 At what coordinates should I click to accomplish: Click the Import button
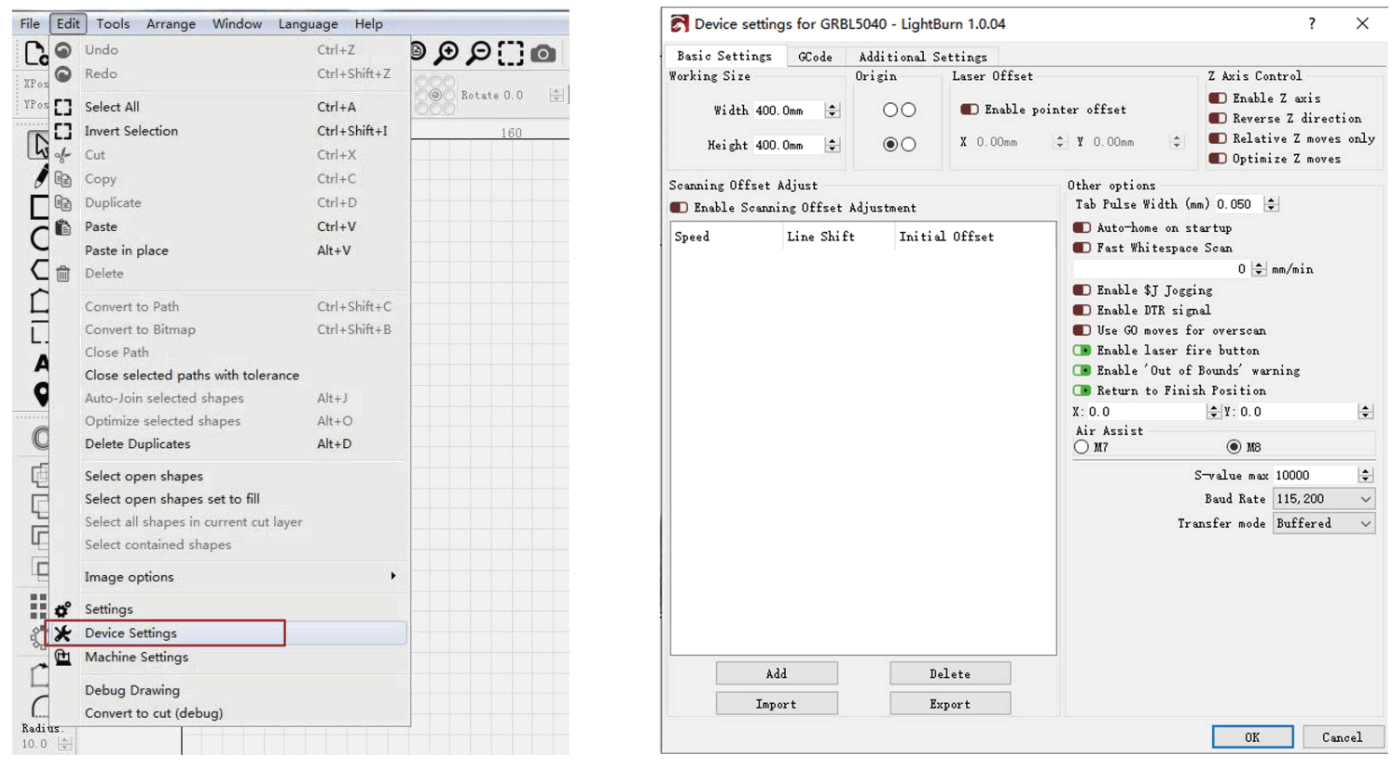click(x=777, y=704)
